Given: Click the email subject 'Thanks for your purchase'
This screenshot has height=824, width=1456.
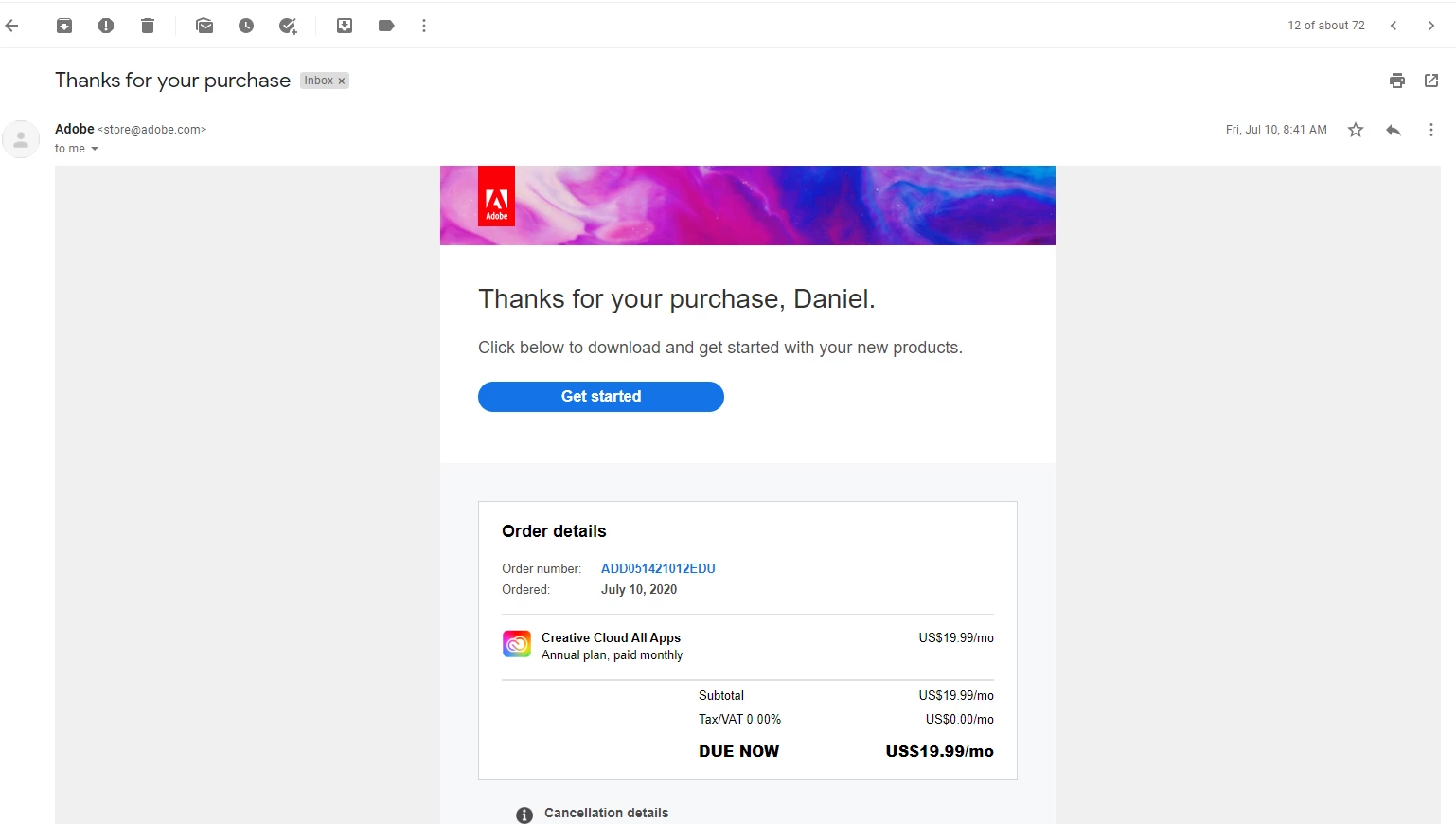Looking at the screenshot, I should coord(172,81).
